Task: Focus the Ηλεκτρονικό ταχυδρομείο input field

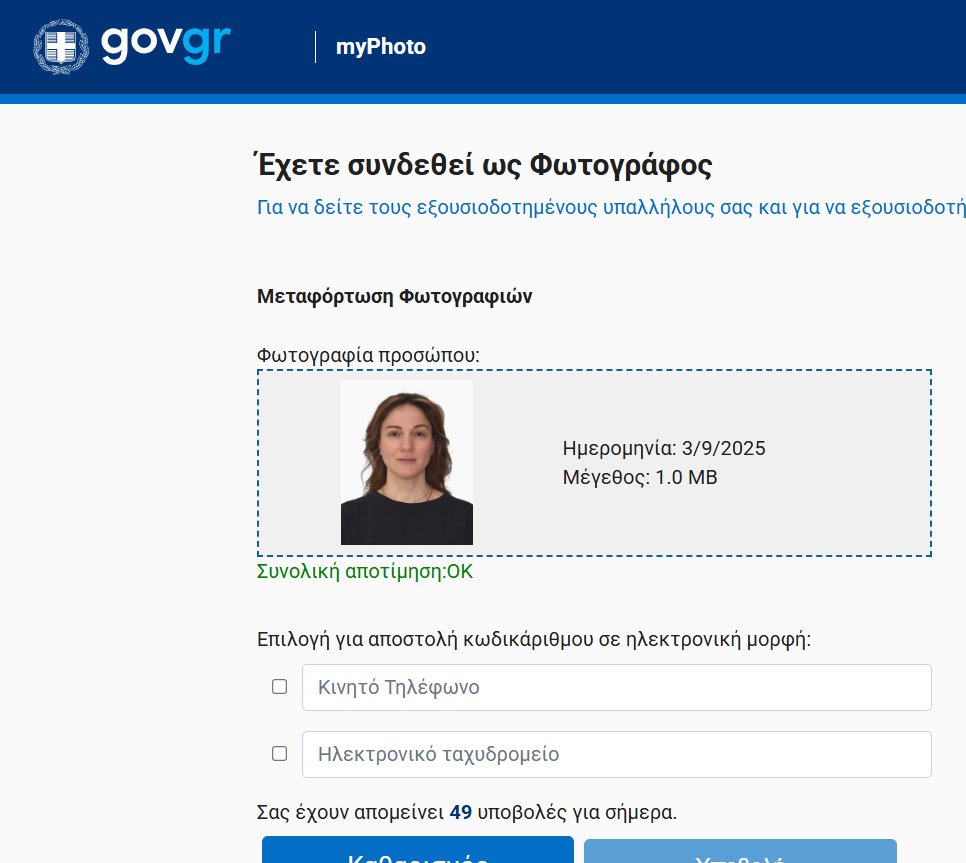Action: point(616,755)
